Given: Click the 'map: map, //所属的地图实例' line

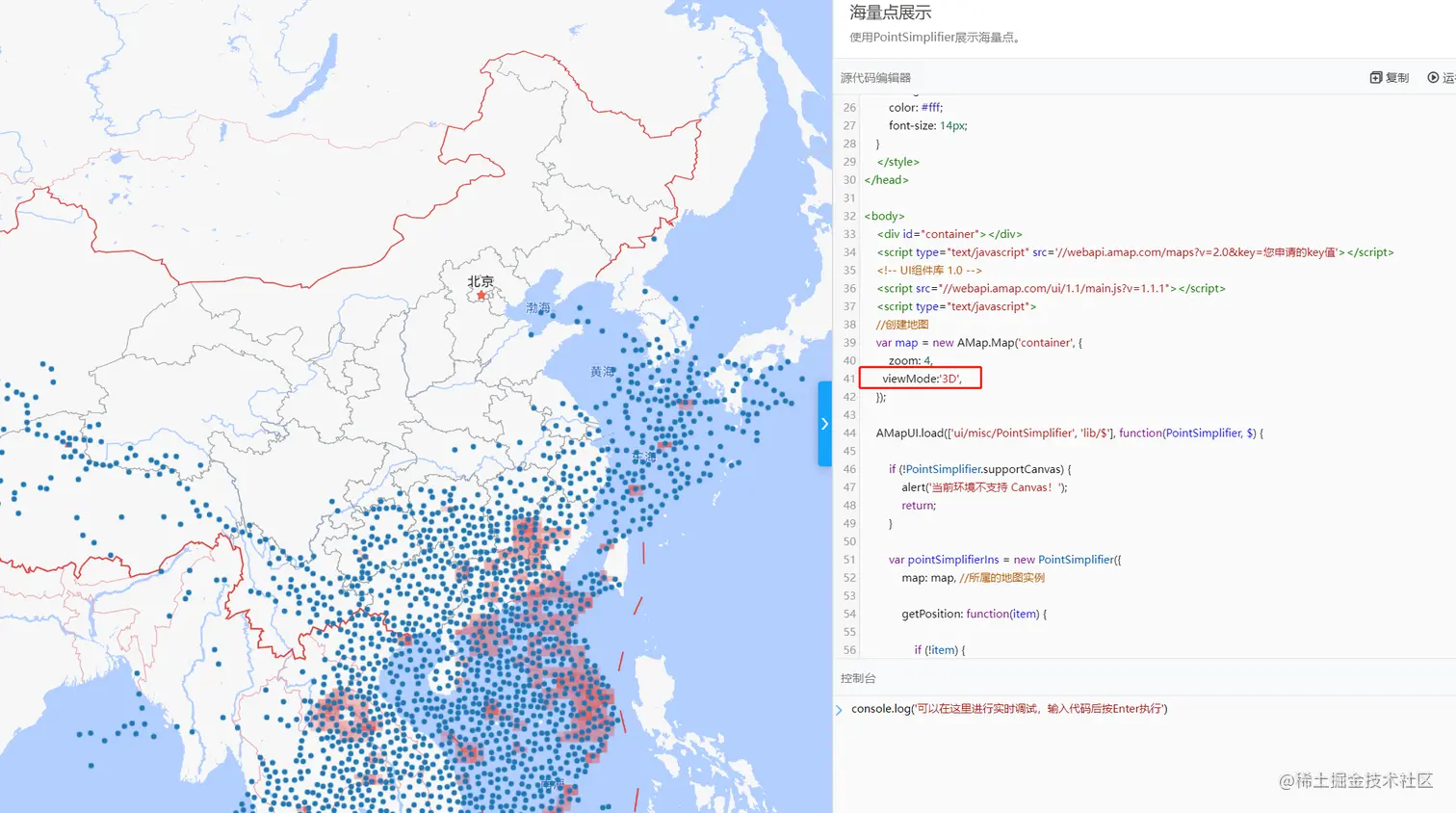Looking at the screenshot, I should point(973,578).
